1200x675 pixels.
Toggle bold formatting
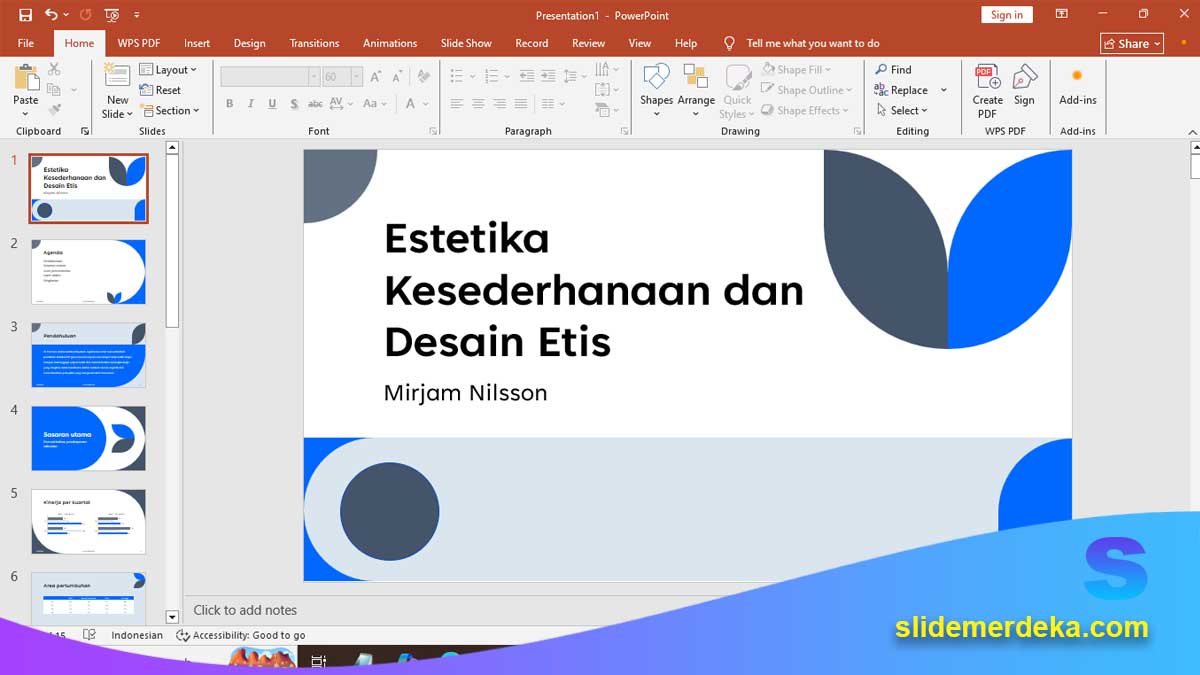(229, 103)
